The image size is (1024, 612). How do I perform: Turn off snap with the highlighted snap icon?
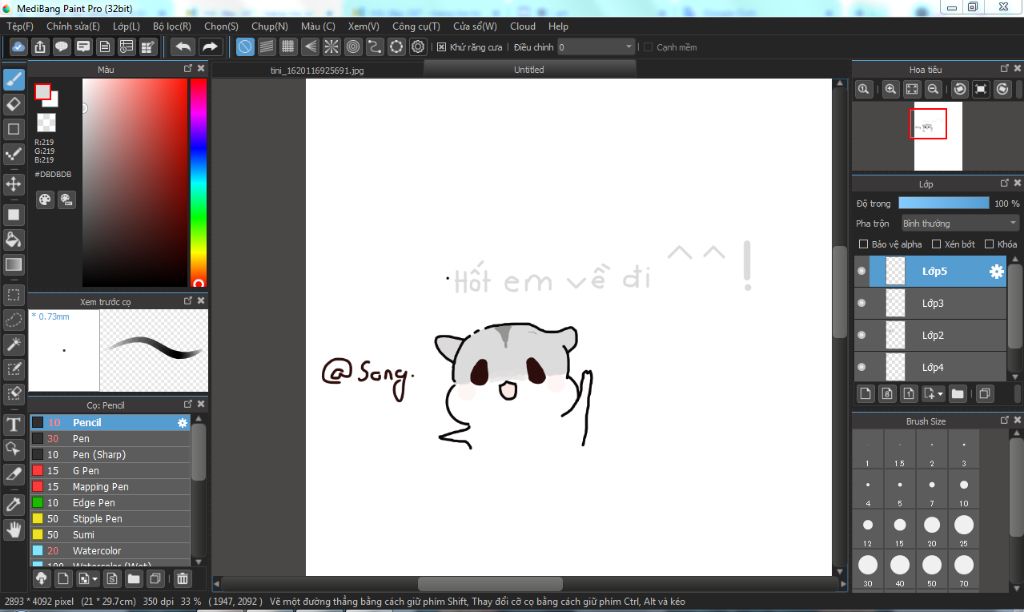coord(245,47)
